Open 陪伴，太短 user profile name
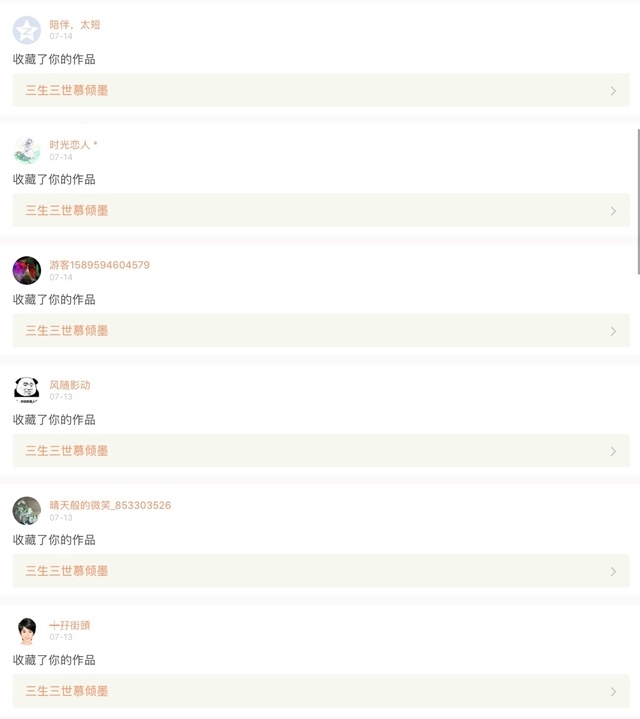640x719 pixels. pyautogui.click(x=75, y=24)
